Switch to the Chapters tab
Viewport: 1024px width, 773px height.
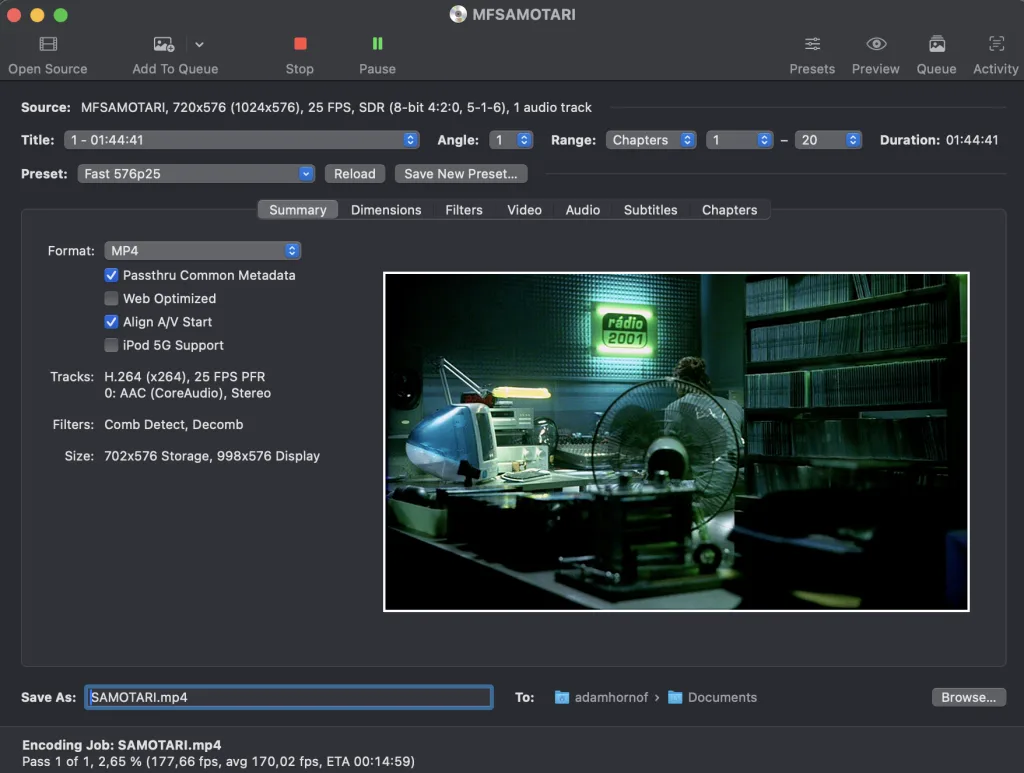click(729, 210)
